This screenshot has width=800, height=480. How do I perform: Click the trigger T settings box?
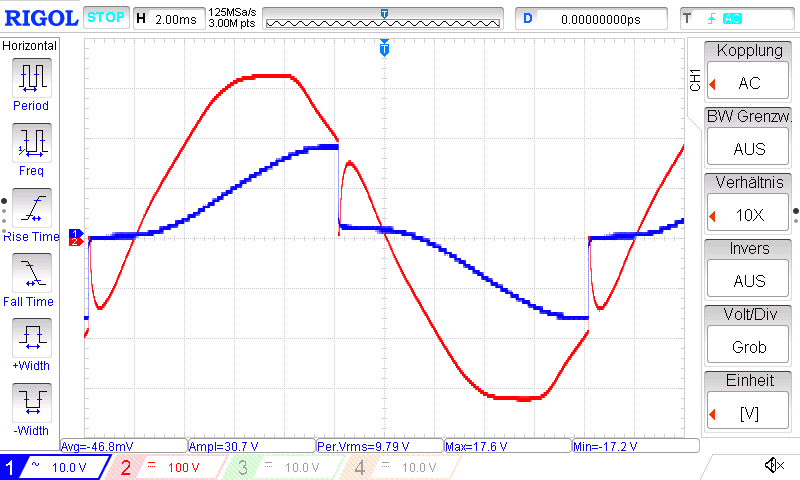737,19
